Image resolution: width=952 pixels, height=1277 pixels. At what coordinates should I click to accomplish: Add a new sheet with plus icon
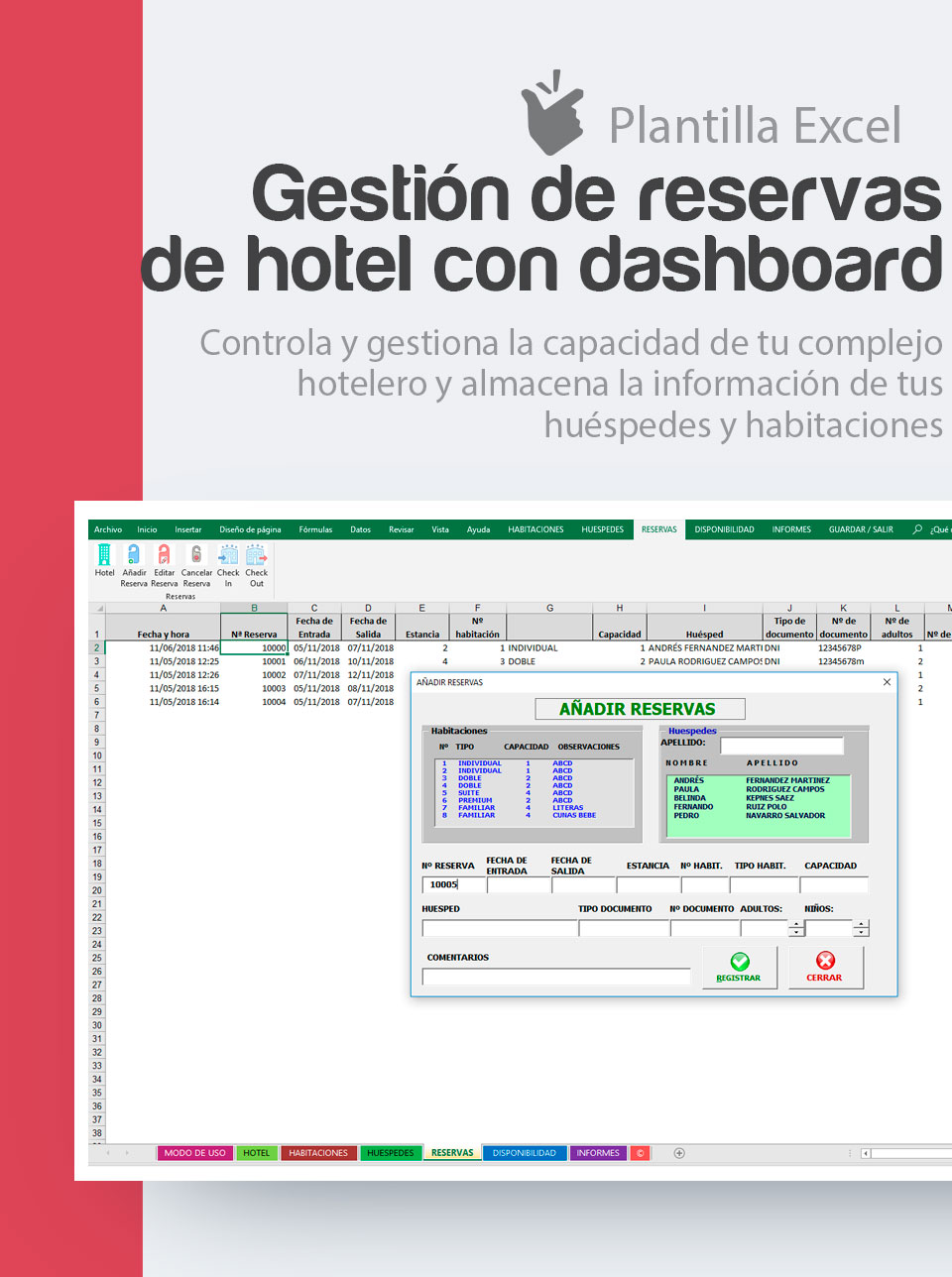[679, 1153]
